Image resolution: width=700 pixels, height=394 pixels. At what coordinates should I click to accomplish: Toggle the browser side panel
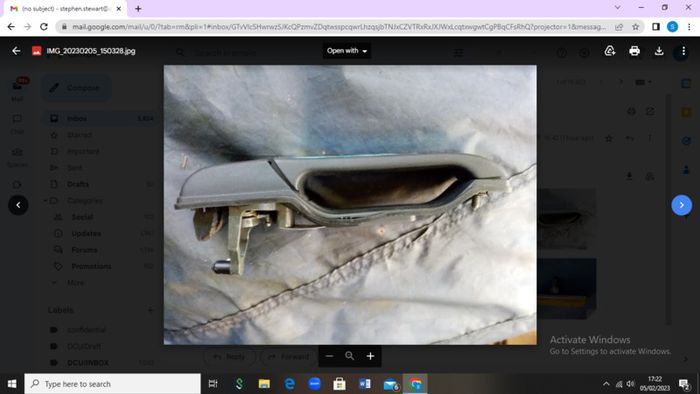pos(656,27)
